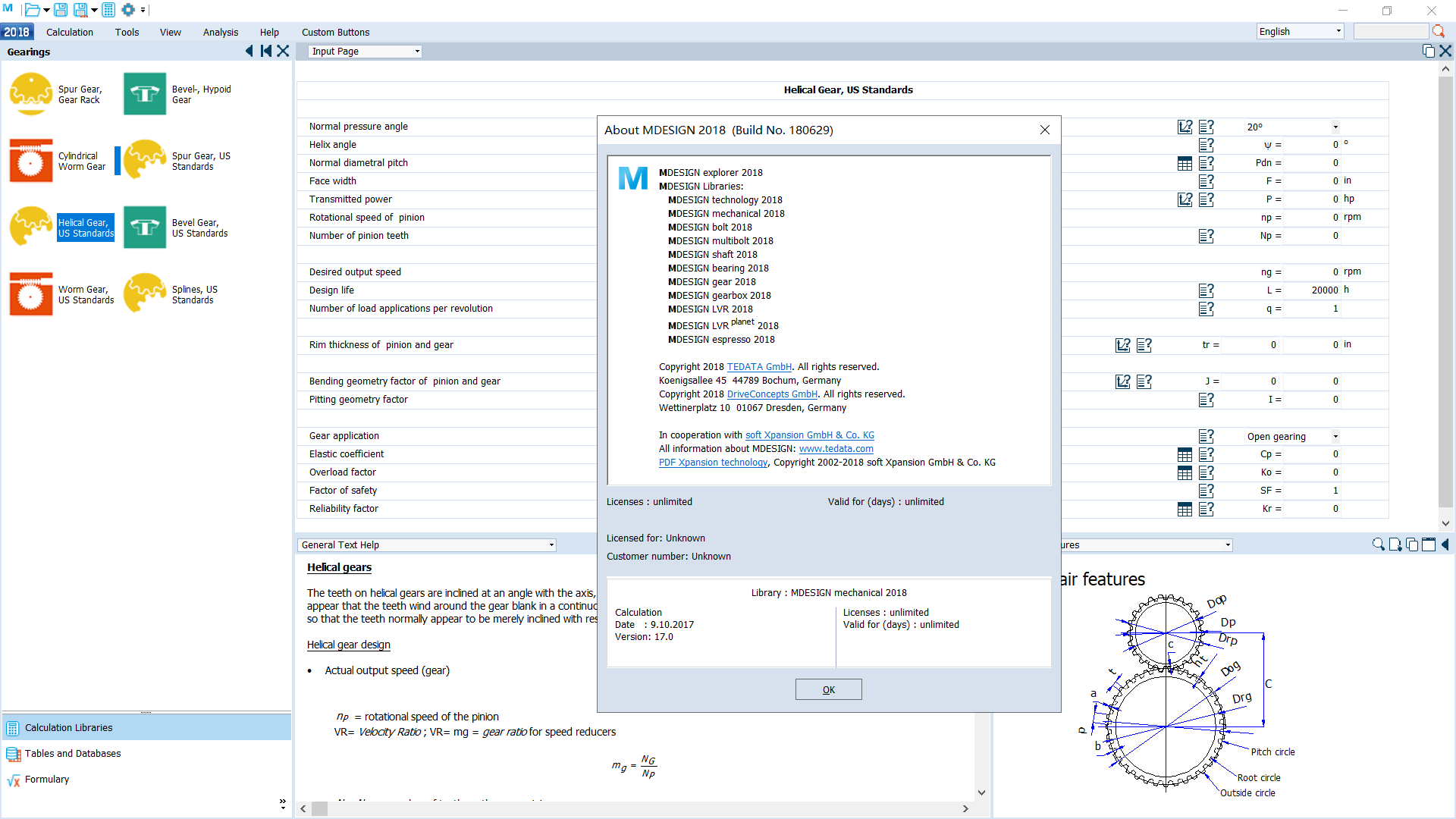Open settings gear in quick toolbar
Screen dimensions: 1456x819
click(x=128, y=10)
